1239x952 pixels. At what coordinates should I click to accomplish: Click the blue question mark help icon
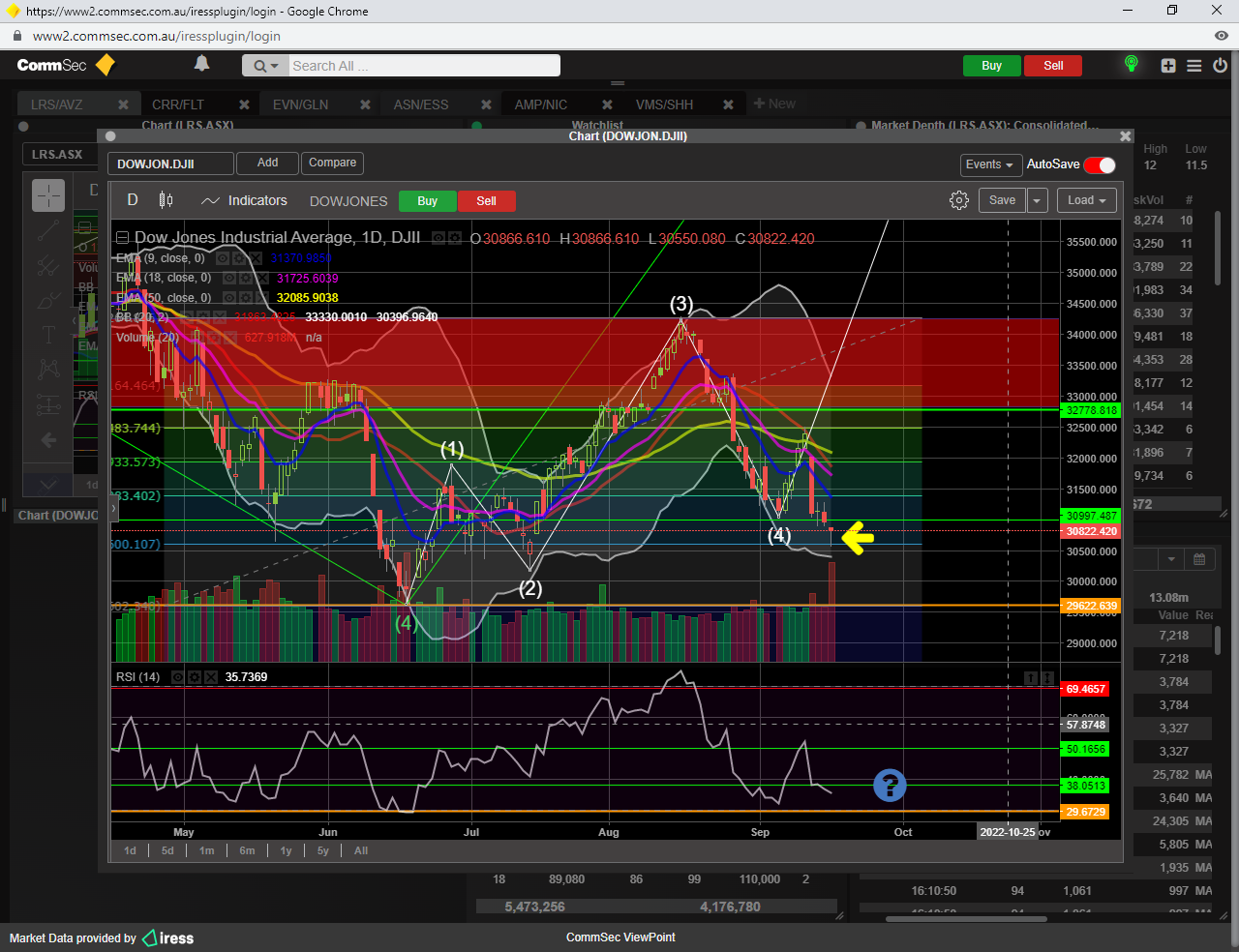coord(890,785)
